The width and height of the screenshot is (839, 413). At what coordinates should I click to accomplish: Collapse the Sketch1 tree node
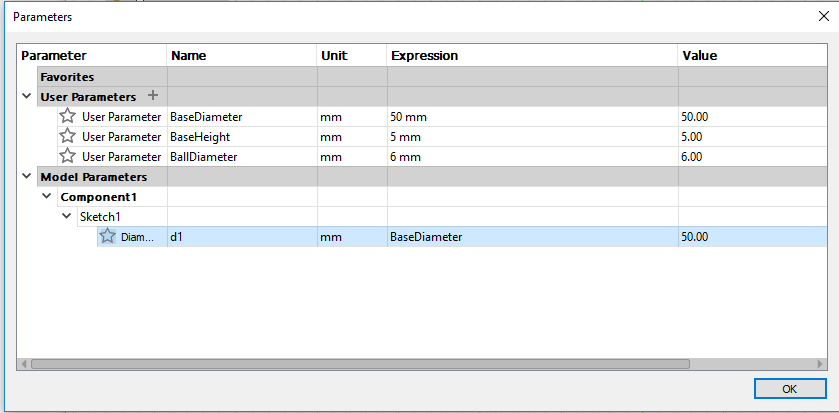click(x=66, y=217)
